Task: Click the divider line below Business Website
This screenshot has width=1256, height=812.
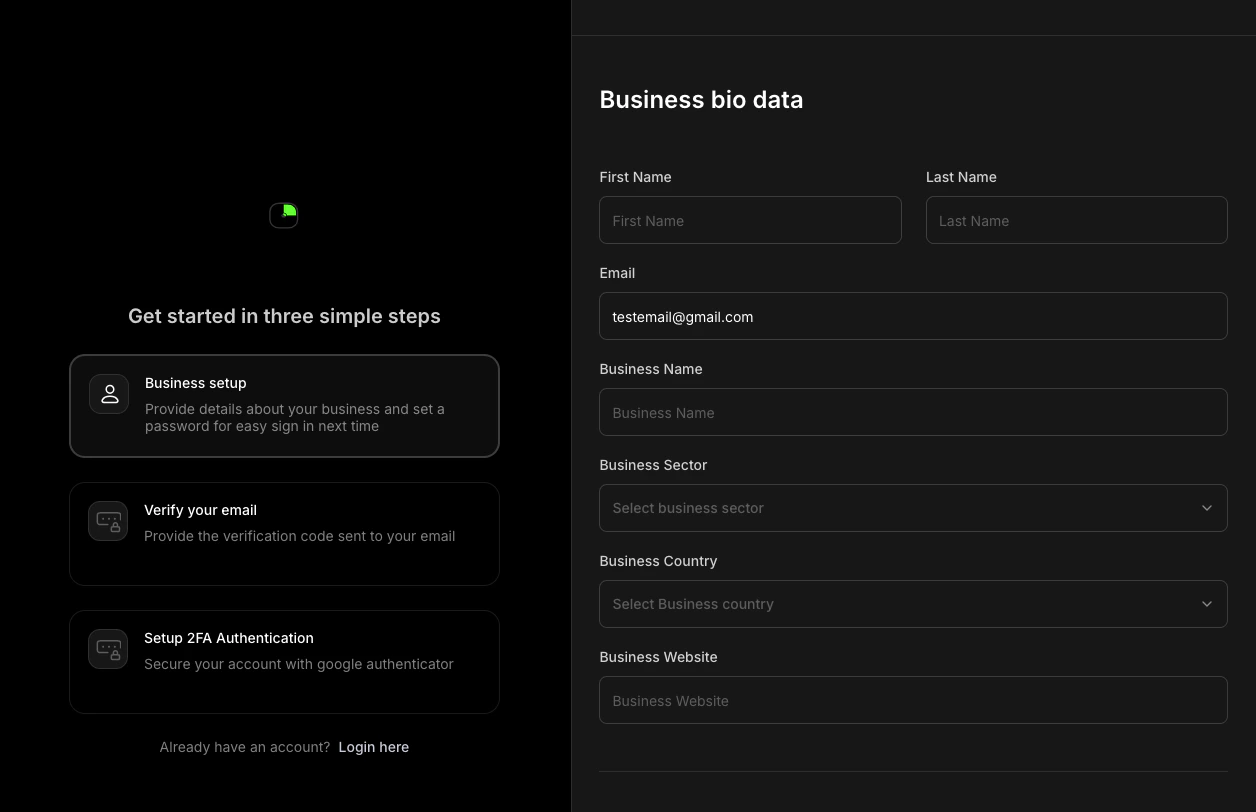Action: 913,768
